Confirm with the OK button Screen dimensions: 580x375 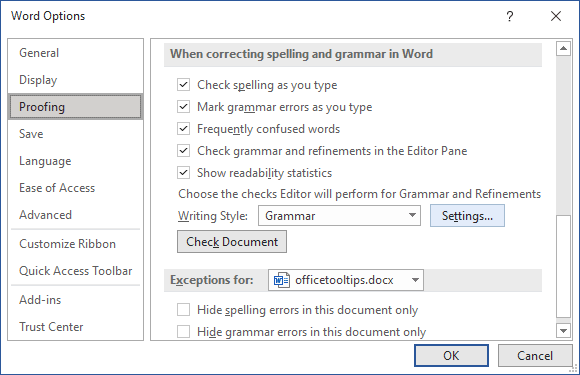point(451,356)
